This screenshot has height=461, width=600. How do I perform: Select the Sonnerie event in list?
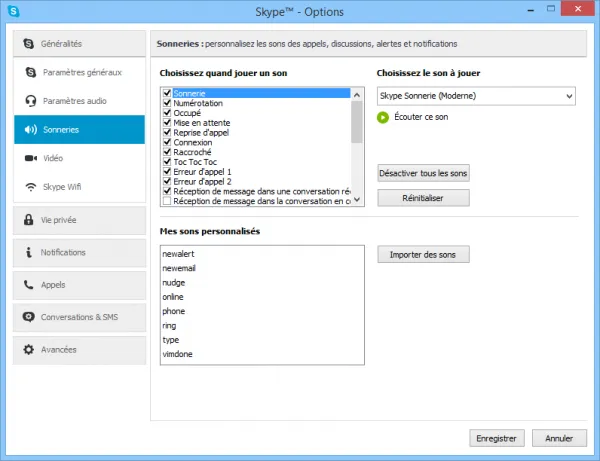[x=261, y=93]
